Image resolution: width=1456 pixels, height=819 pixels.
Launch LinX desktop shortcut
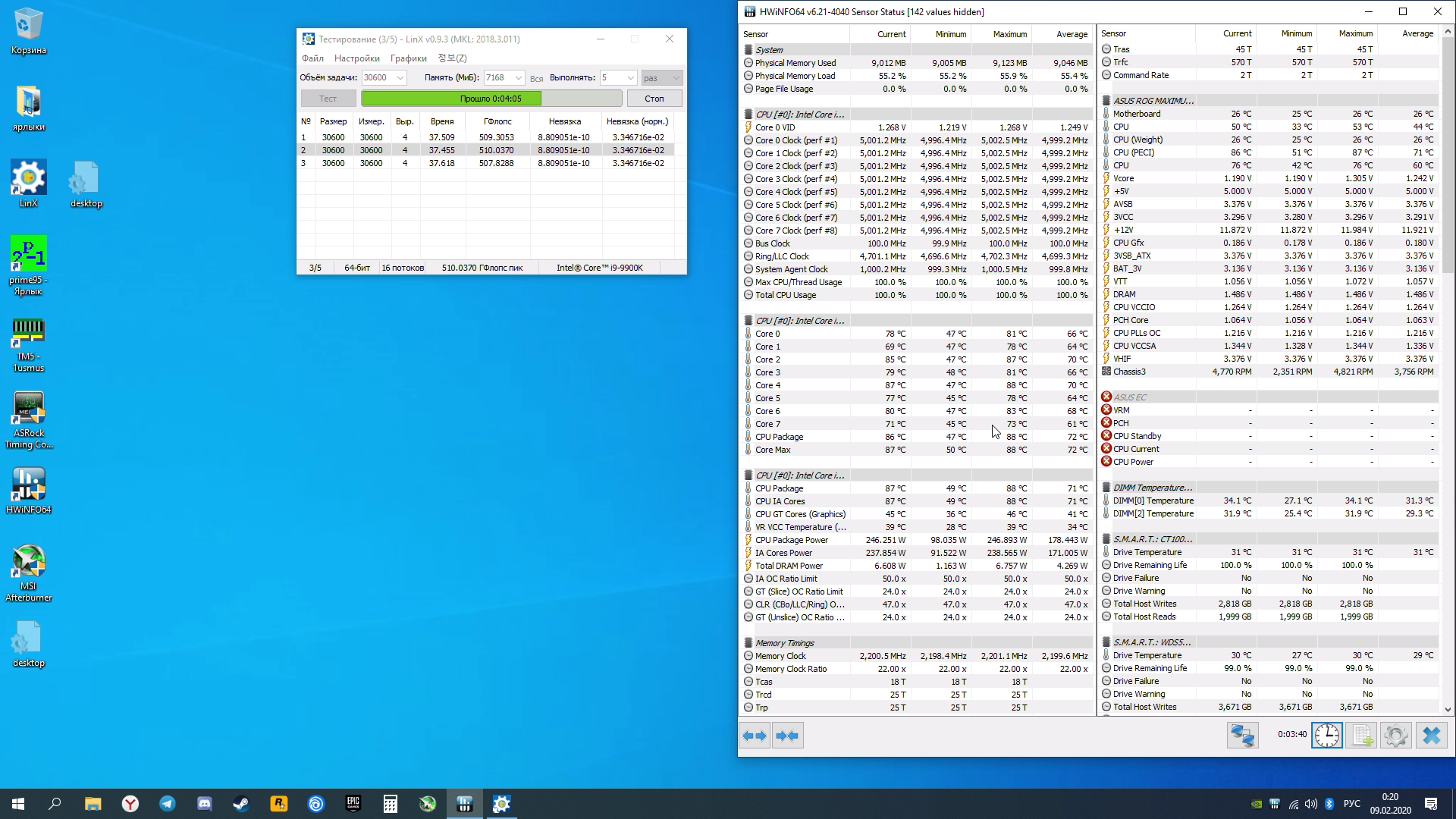[28, 184]
